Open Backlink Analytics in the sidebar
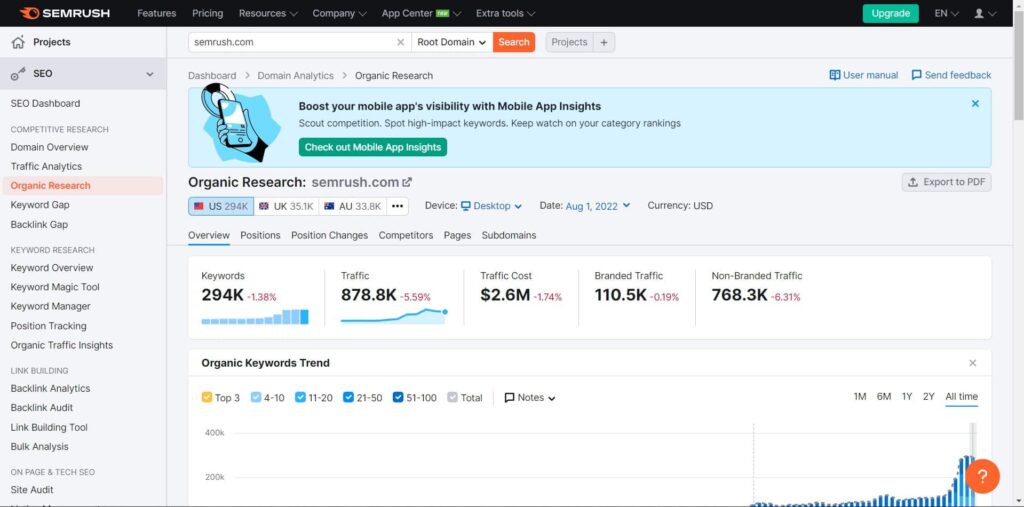Screen dimensions: 1024x507 click(50, 388)
